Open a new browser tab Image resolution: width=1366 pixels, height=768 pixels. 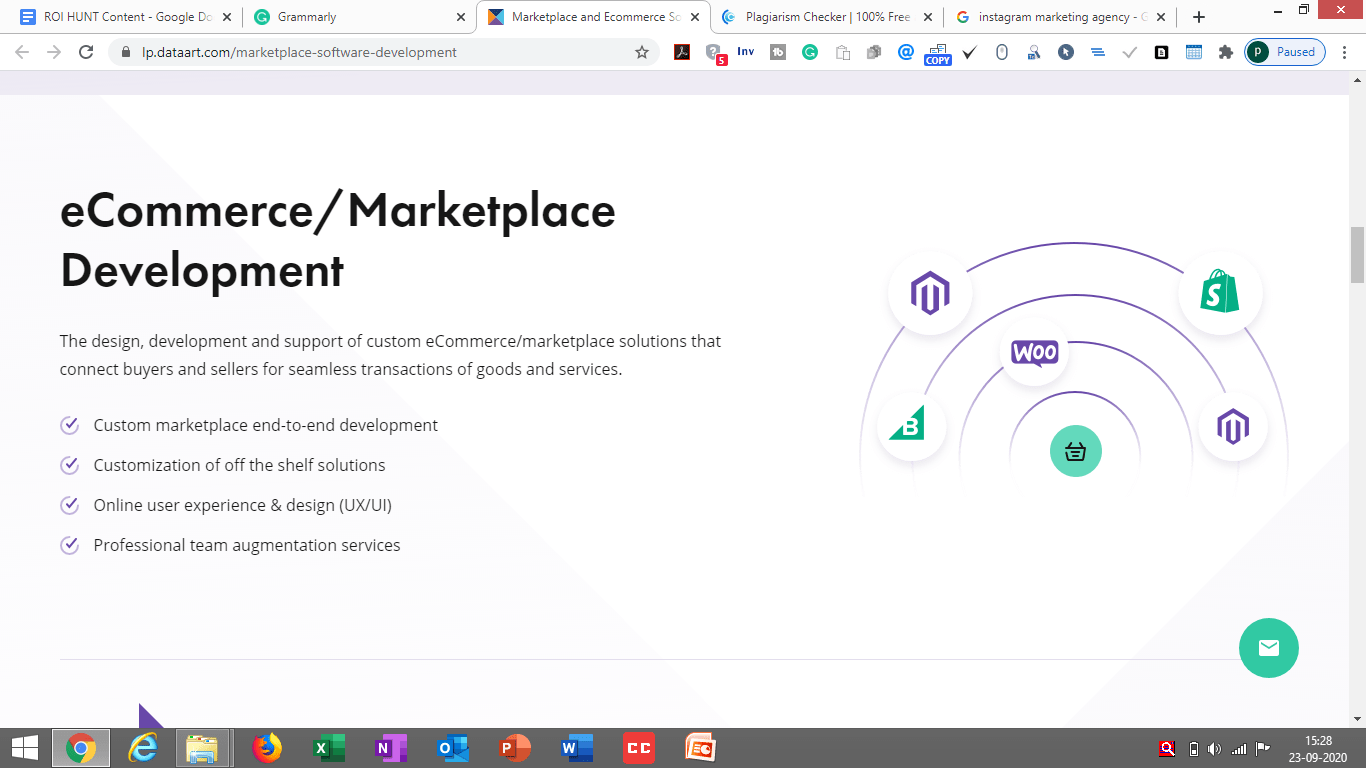(1198, 16)
